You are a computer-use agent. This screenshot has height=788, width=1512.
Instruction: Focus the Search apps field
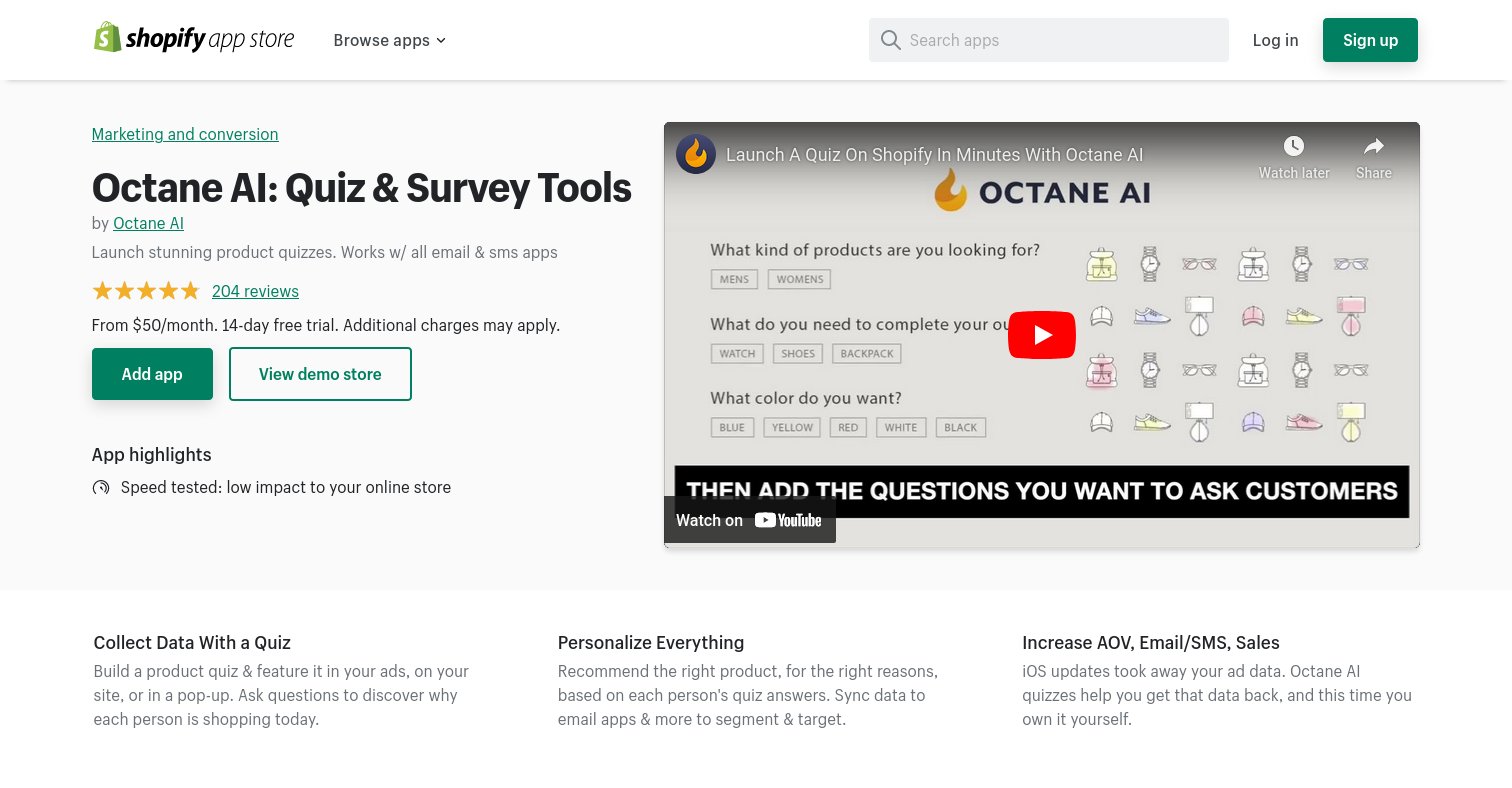(1048, 40)
